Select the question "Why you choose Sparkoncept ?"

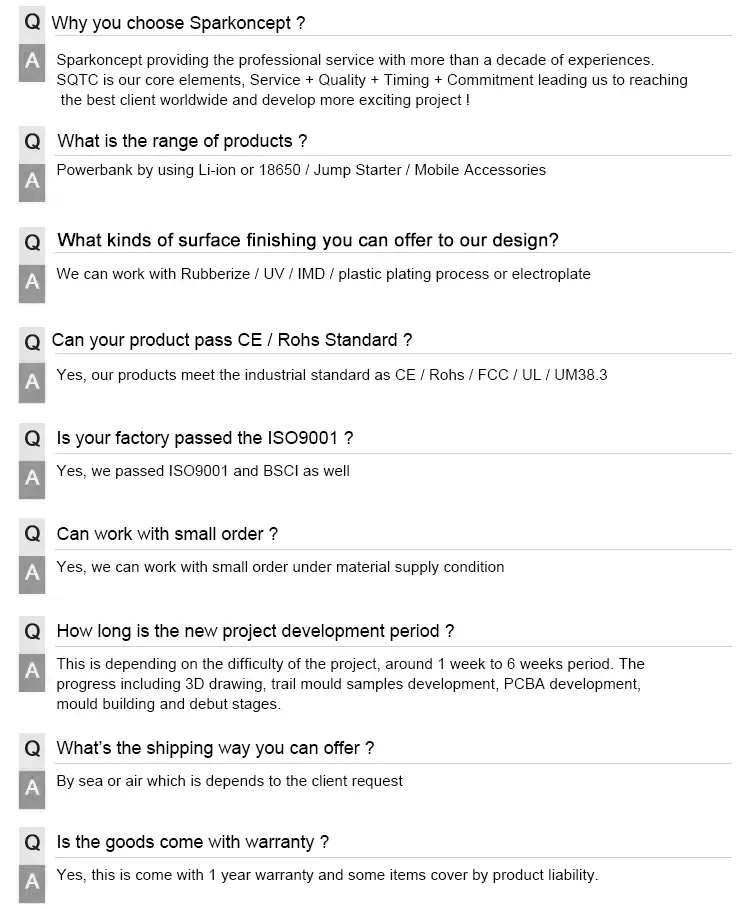178,22
